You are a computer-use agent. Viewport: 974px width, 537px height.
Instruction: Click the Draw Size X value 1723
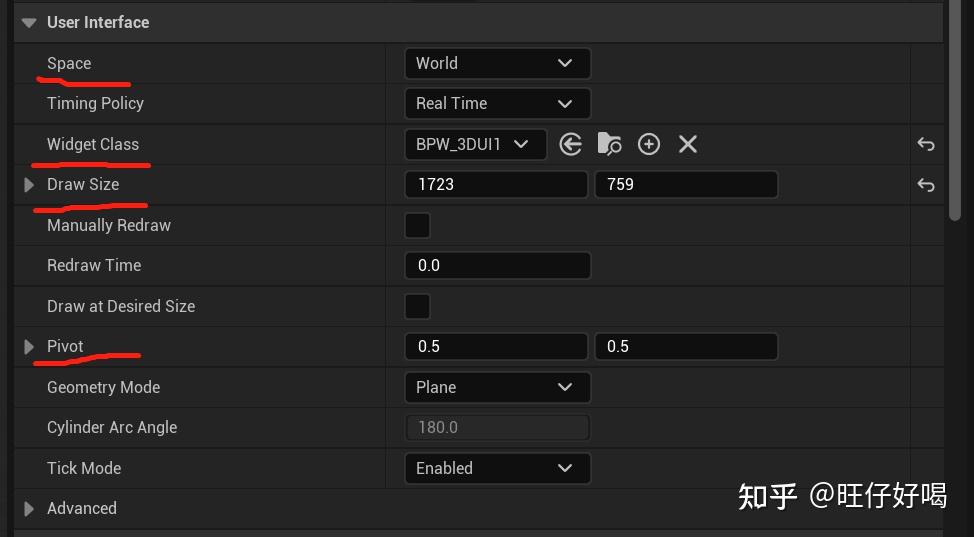(495, 185)
